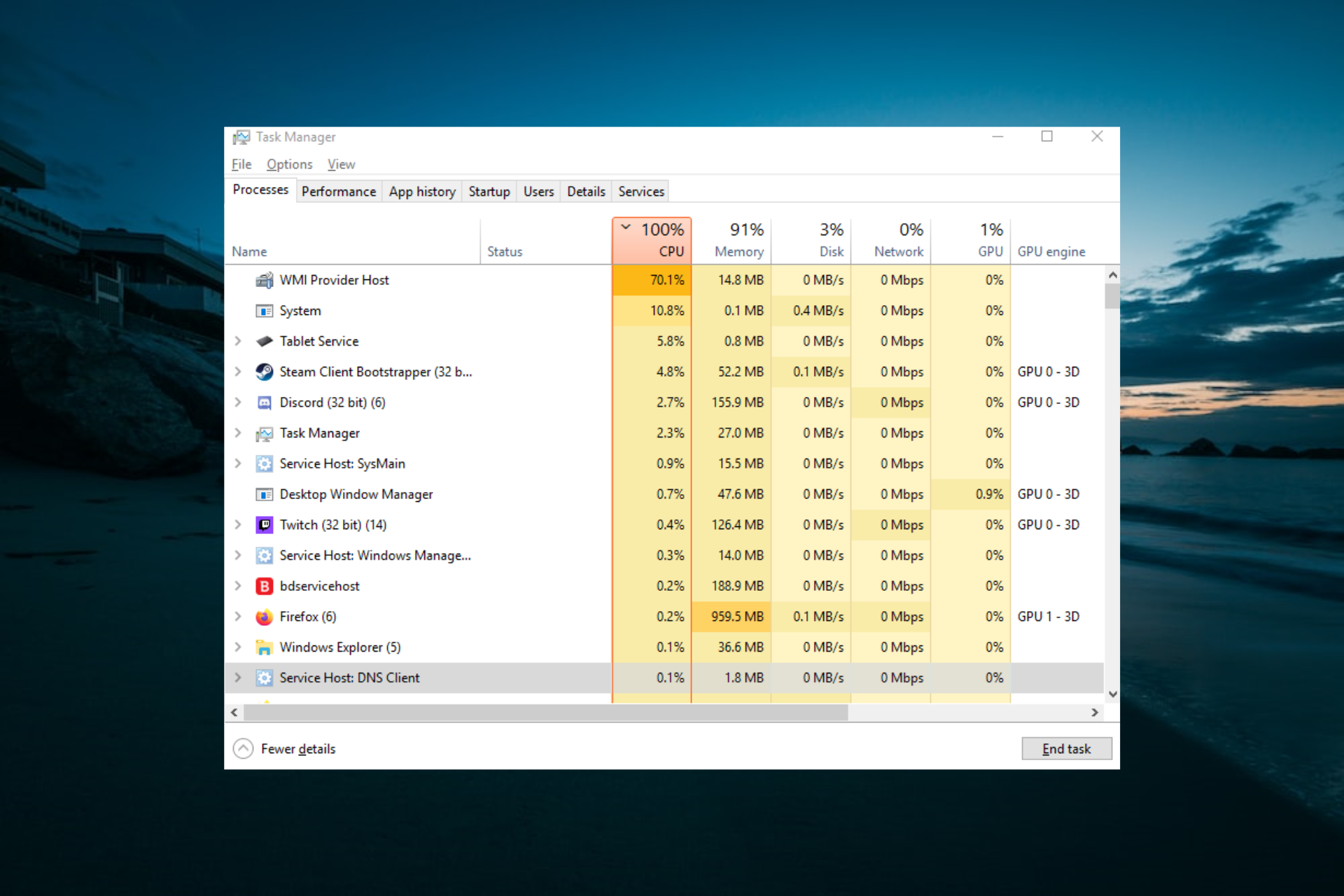Click the Firefox process icon
The height and width of the screenshot is (896, 1344).
265,617
